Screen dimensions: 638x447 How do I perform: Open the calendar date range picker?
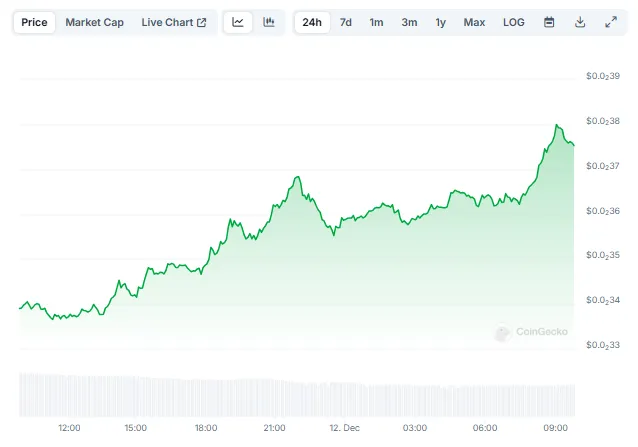[549, 22]
